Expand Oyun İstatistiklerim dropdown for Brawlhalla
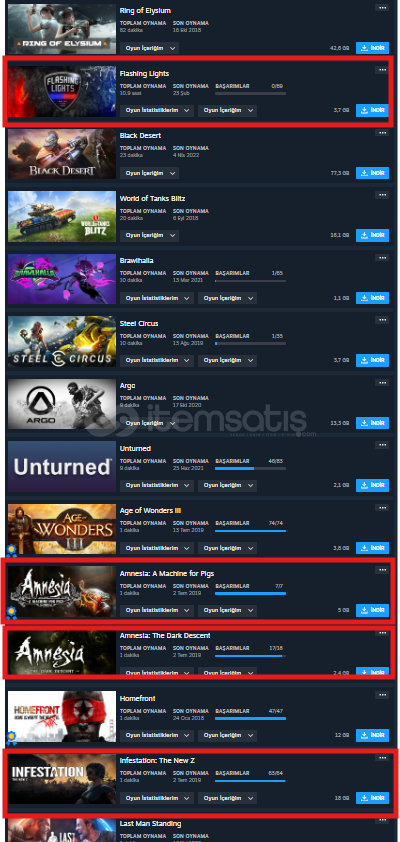This screenshot has width=400, height=842. click(157, 298)
